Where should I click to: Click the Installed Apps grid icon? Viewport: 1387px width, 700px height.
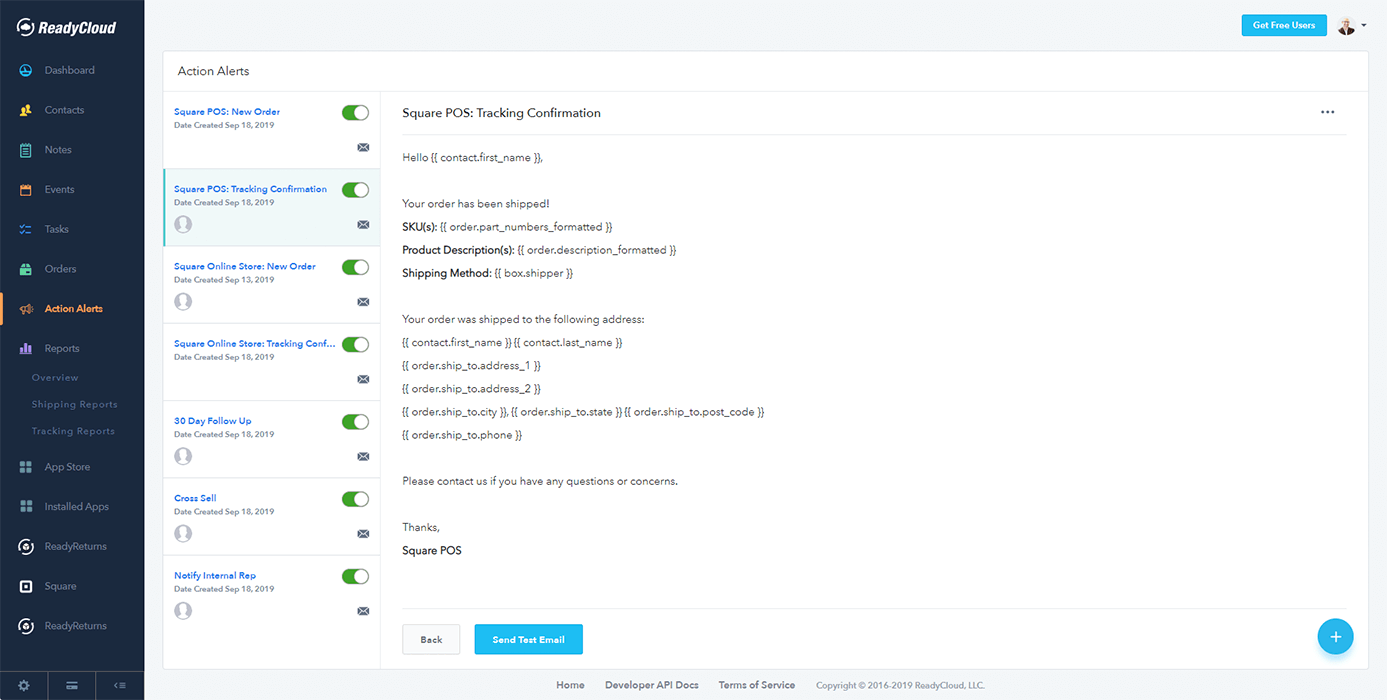click(x=26, y=507)
